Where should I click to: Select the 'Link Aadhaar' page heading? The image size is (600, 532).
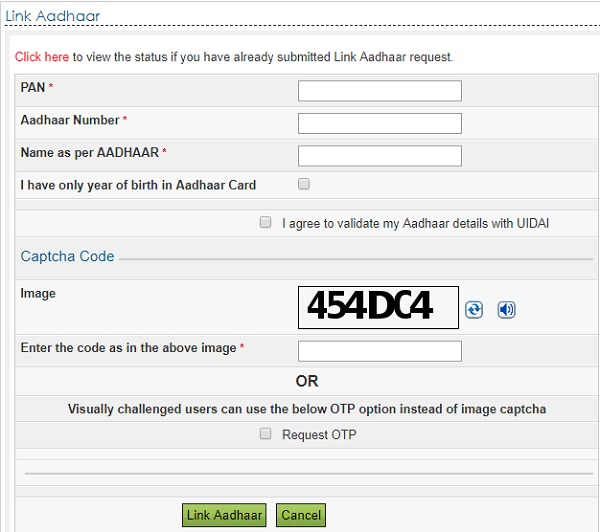coord(52,16)
